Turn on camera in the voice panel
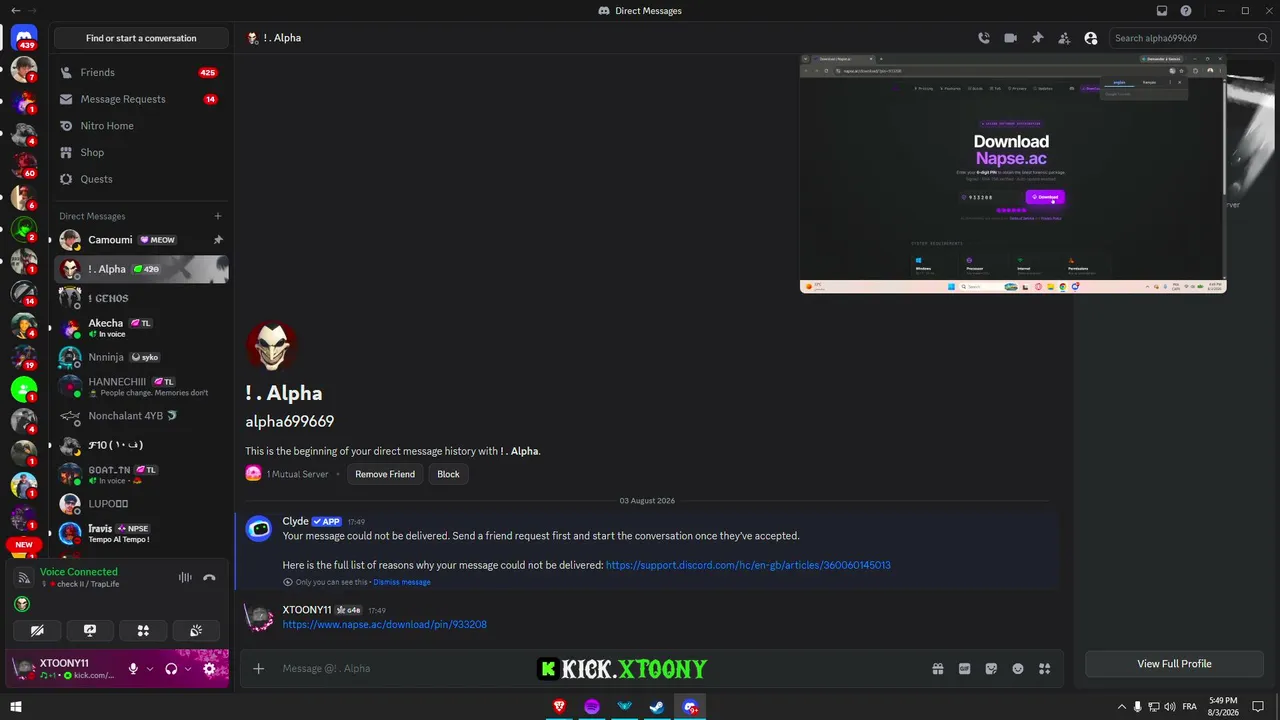 pos(38,630)
